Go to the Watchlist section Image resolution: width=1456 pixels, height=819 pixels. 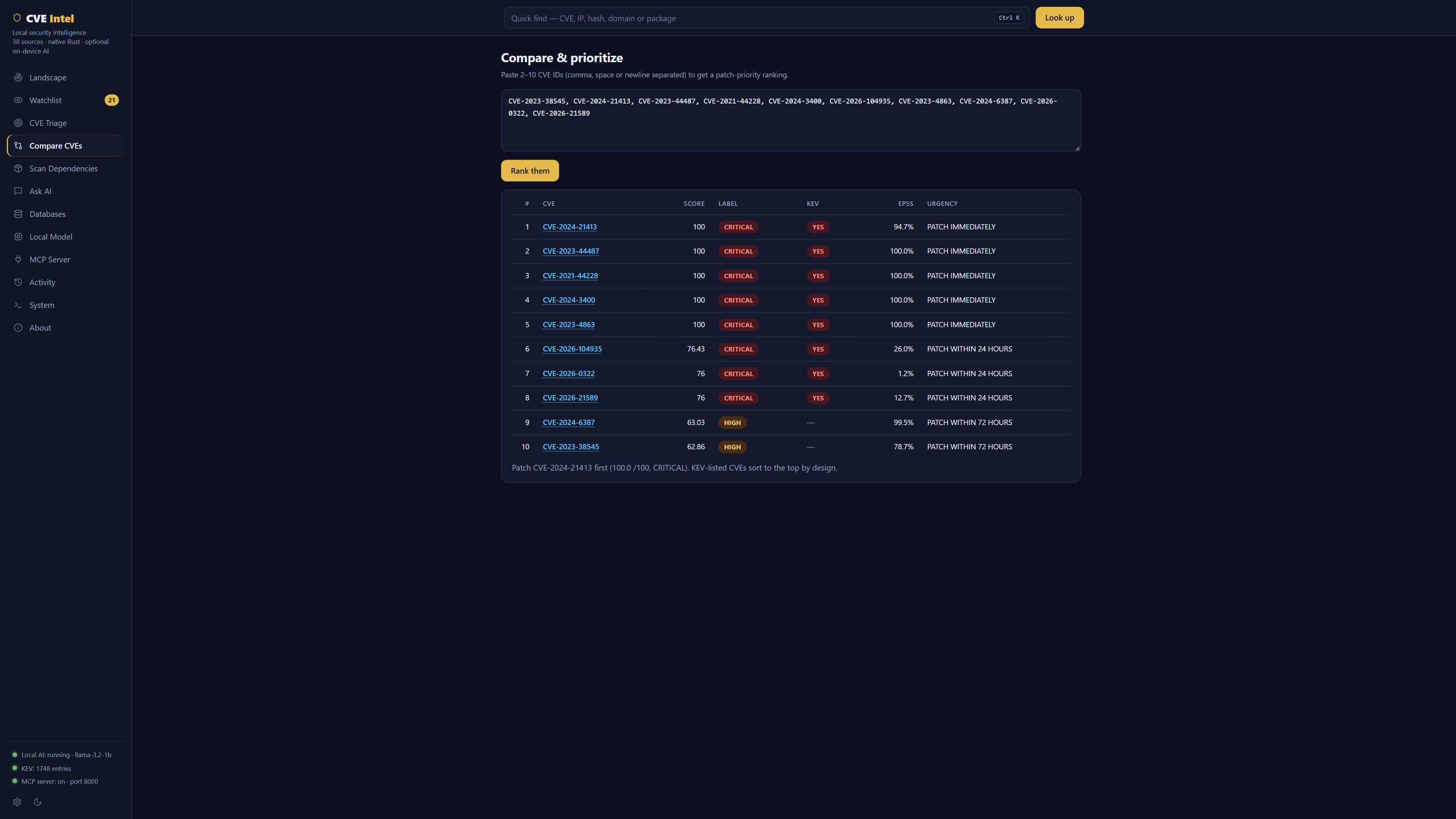66,100
